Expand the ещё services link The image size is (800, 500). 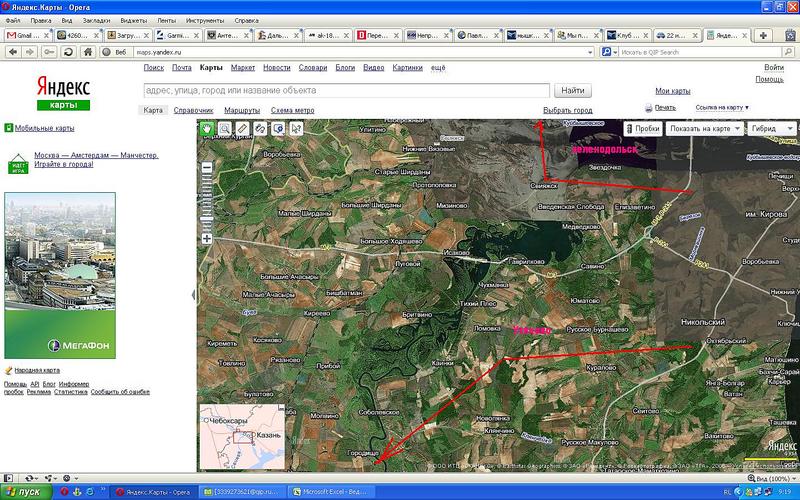(x=438, y=67)
